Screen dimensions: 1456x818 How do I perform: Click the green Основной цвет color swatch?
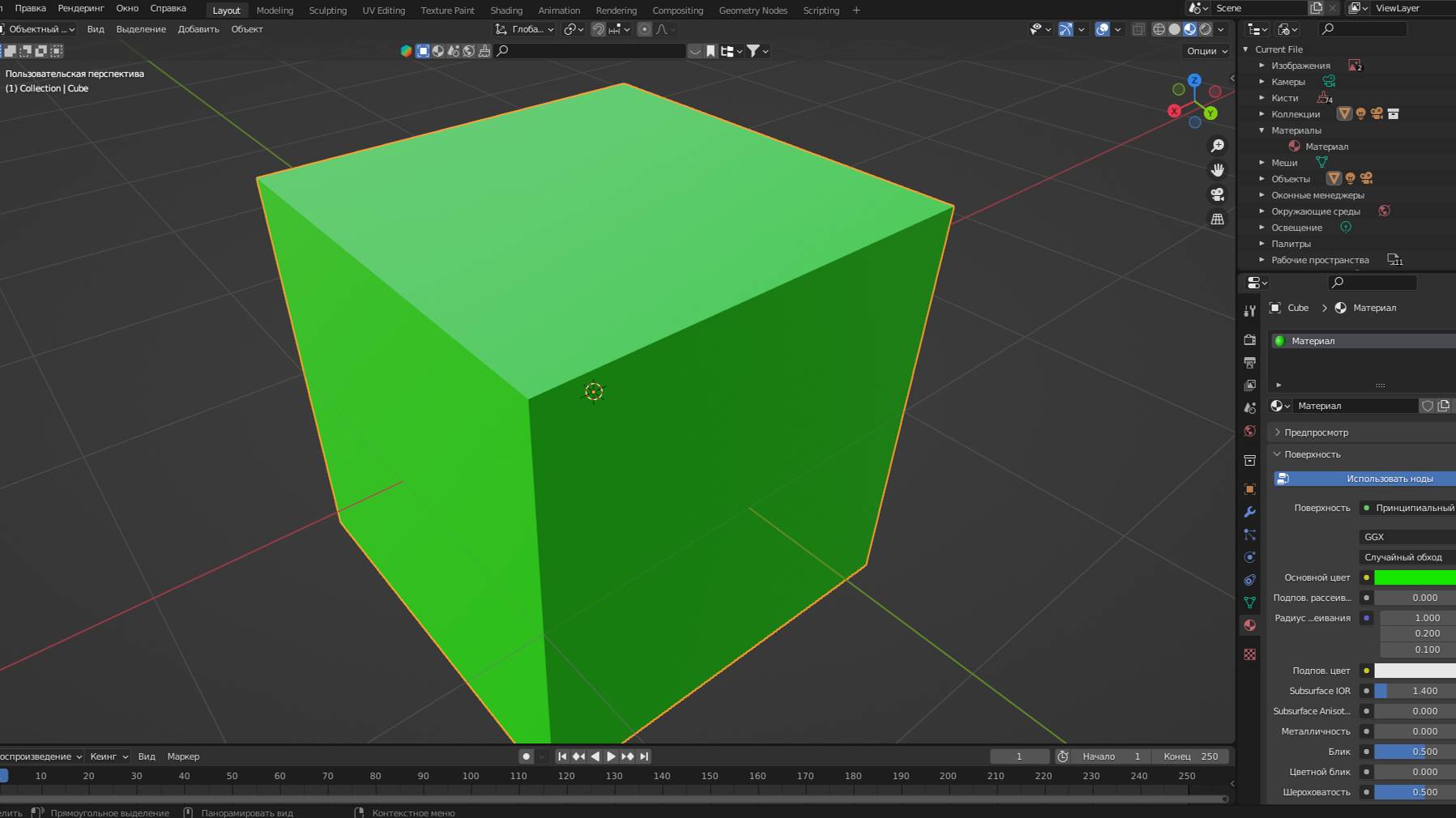pos(1415,577)
